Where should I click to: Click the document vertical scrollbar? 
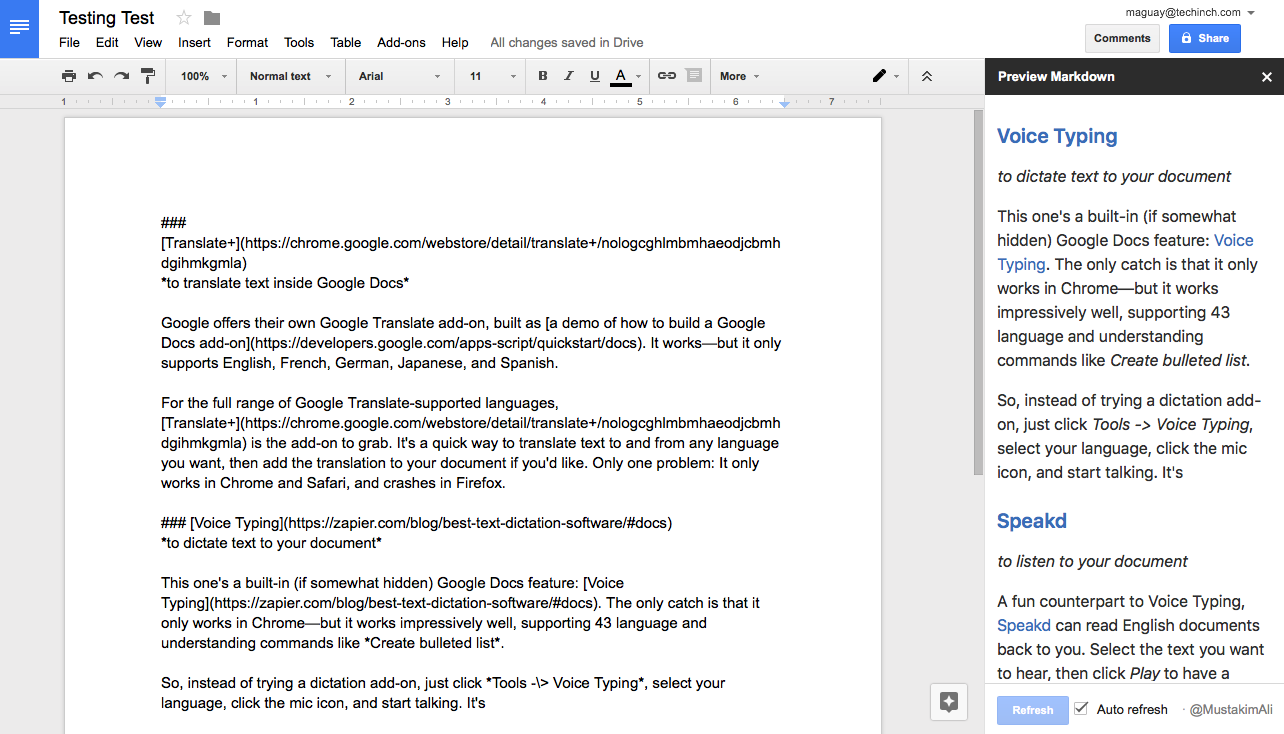[x=978, y=290]
